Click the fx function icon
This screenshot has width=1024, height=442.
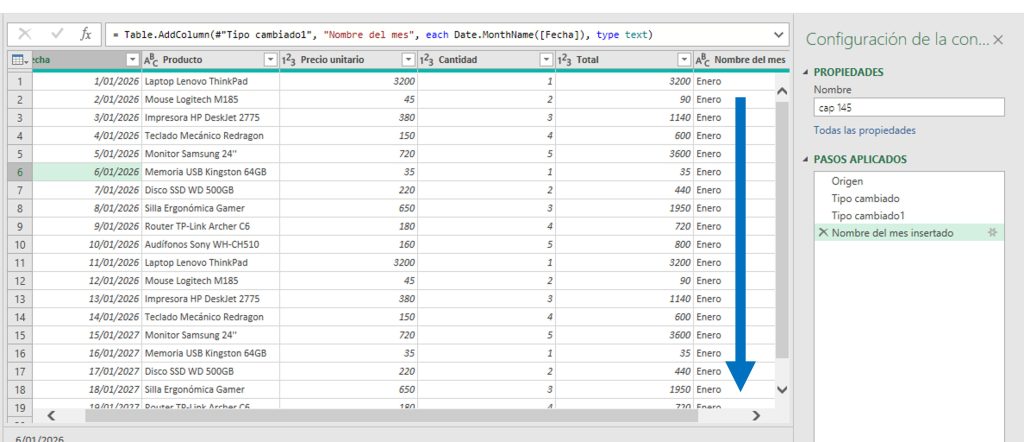click(x=86, y=34)
